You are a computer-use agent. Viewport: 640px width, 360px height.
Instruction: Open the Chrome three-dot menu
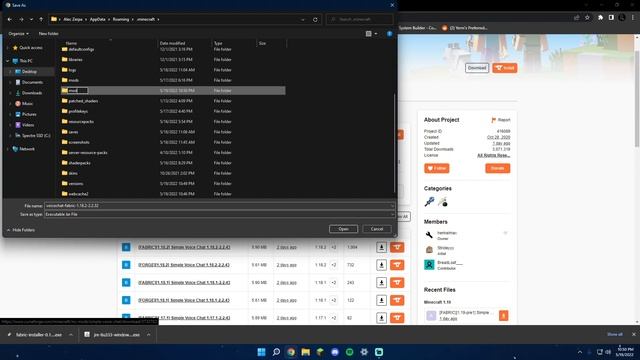tap(633, 18)
